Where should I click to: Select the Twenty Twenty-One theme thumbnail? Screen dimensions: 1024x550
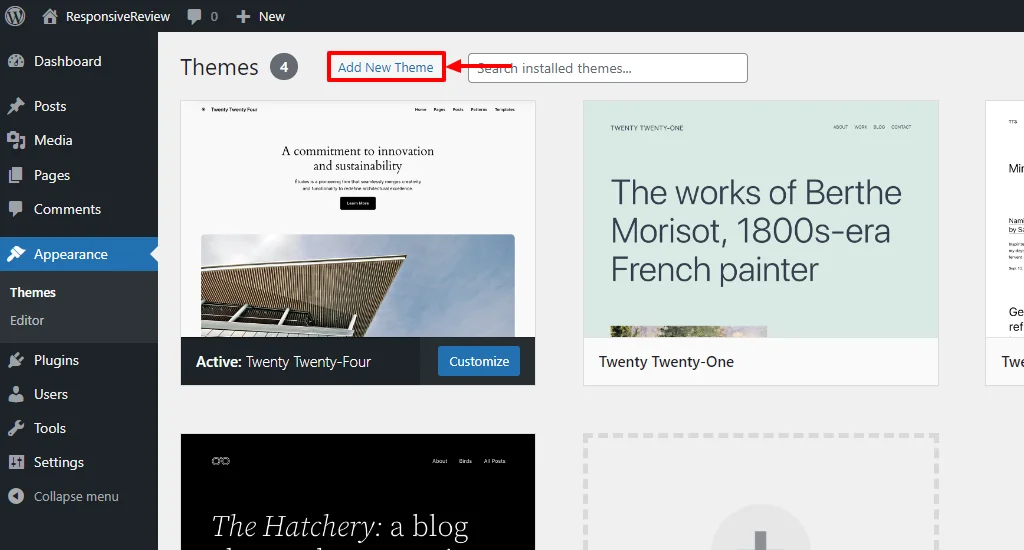point(760,219)
